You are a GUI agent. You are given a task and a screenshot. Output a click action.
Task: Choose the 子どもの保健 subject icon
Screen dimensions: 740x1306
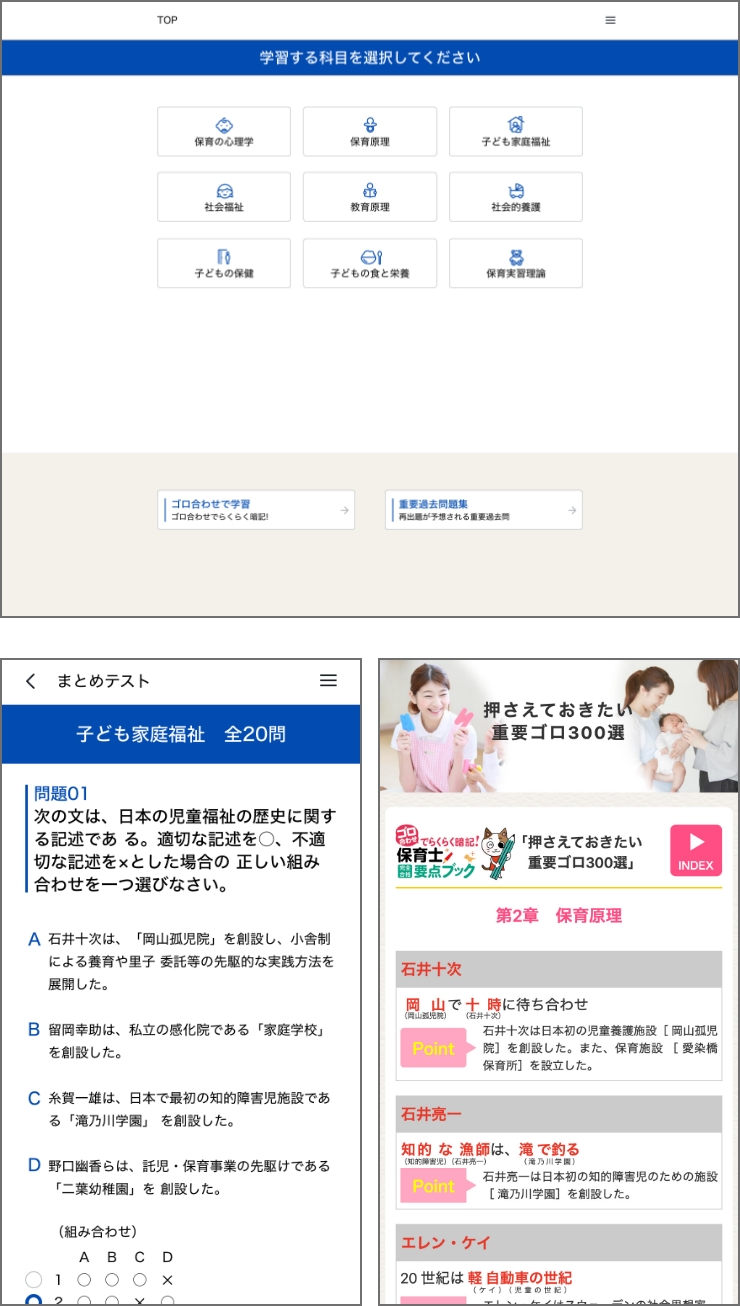click(224, 257)
